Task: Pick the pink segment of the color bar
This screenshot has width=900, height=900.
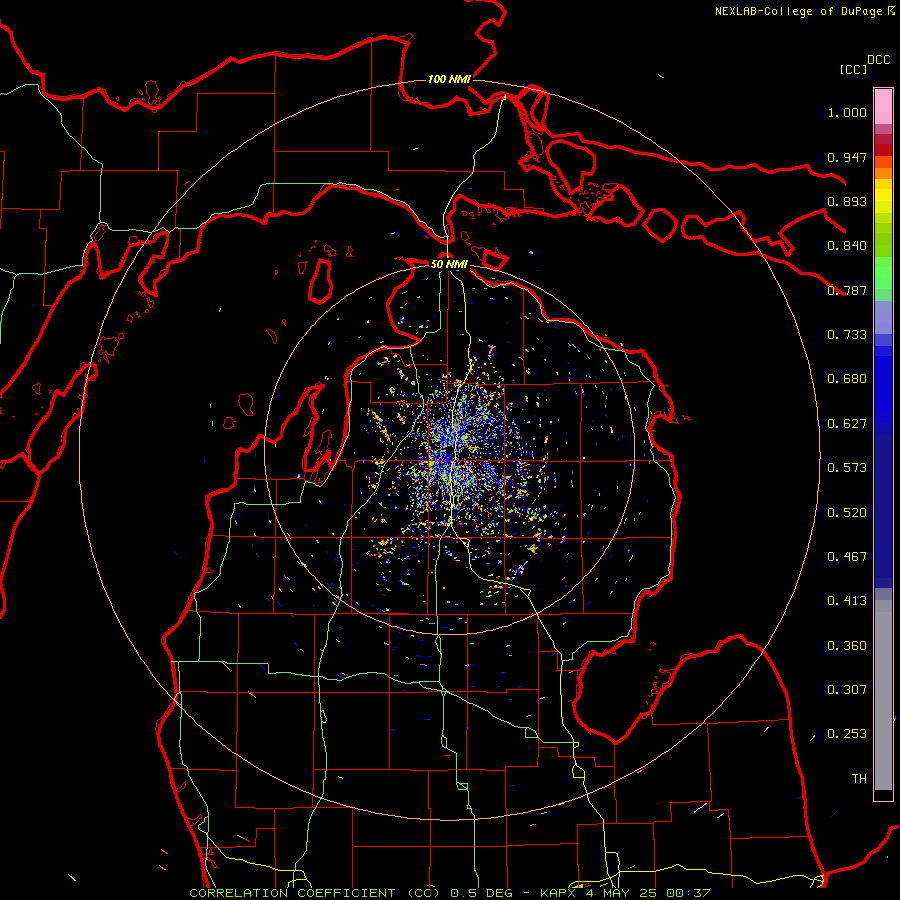Action: click(x=883, y=106)
